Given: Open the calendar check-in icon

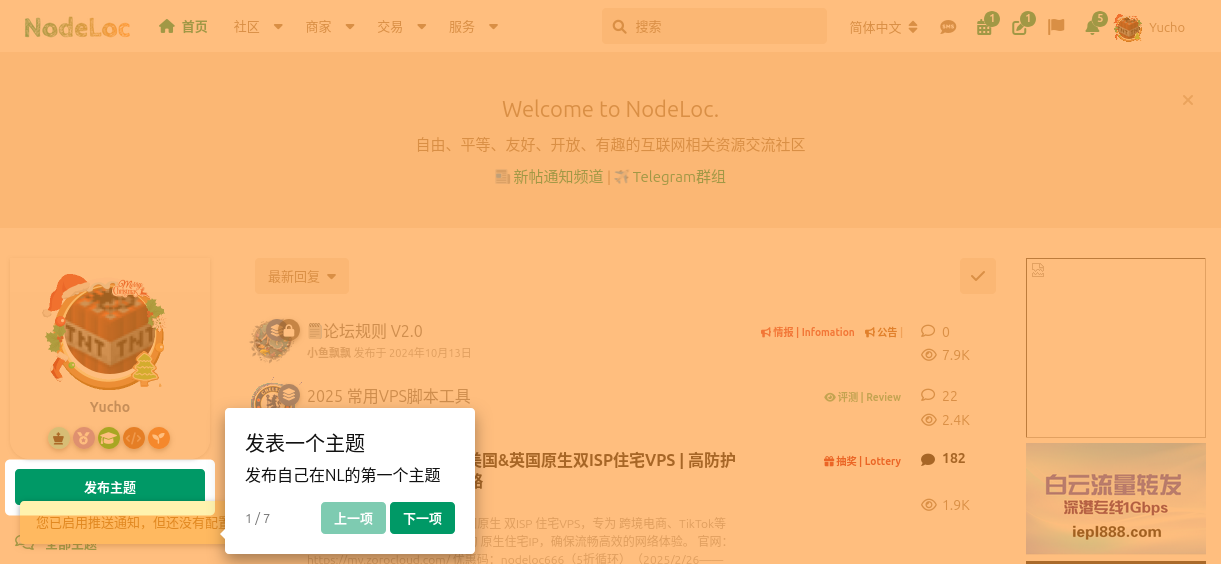Looking at the screenshot, I should click(x=984, y=28).
